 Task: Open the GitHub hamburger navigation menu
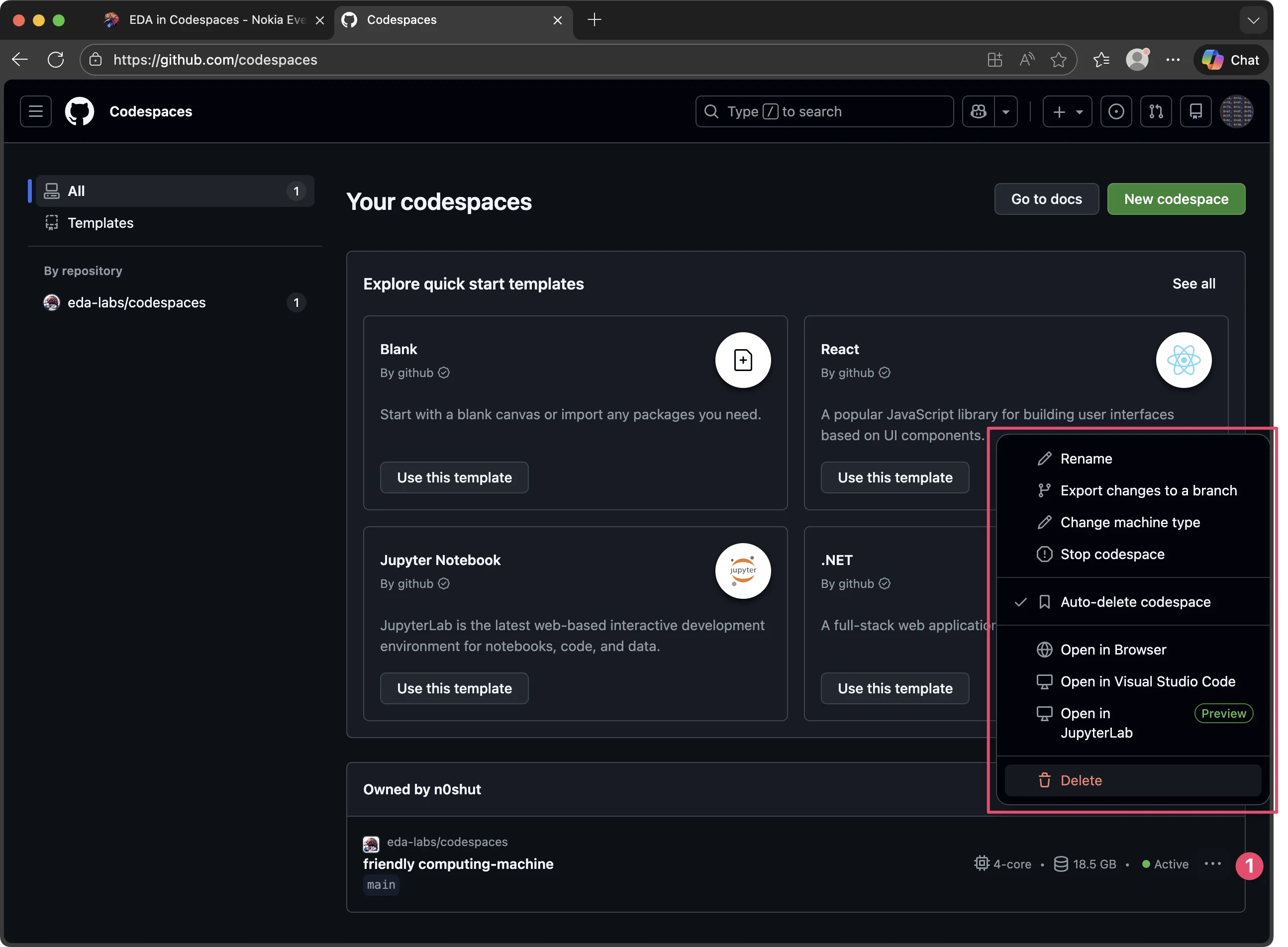35,111
